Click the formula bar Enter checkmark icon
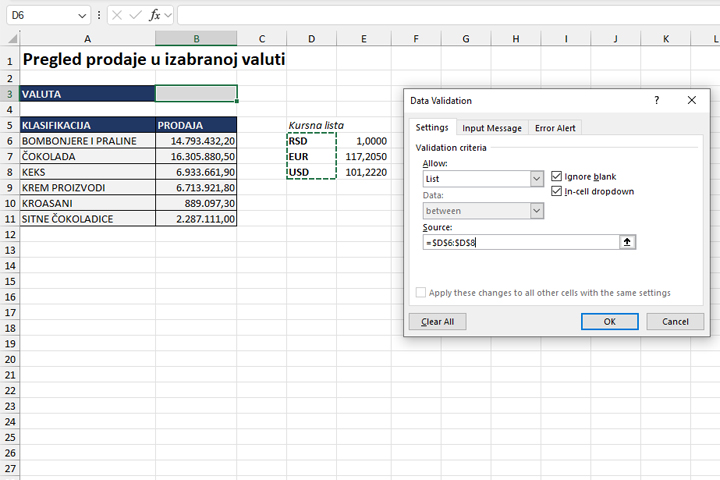Viewport: 720px width, 480px height. [136, 15]
